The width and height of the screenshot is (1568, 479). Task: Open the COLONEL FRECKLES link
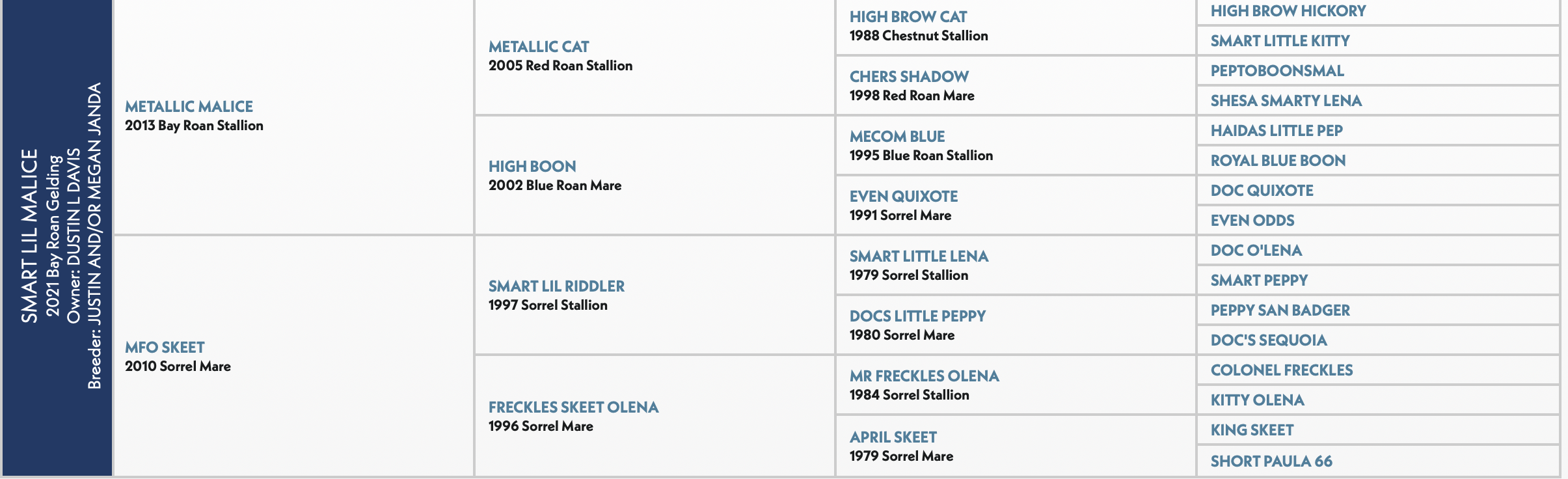[x=1282, y=370]
